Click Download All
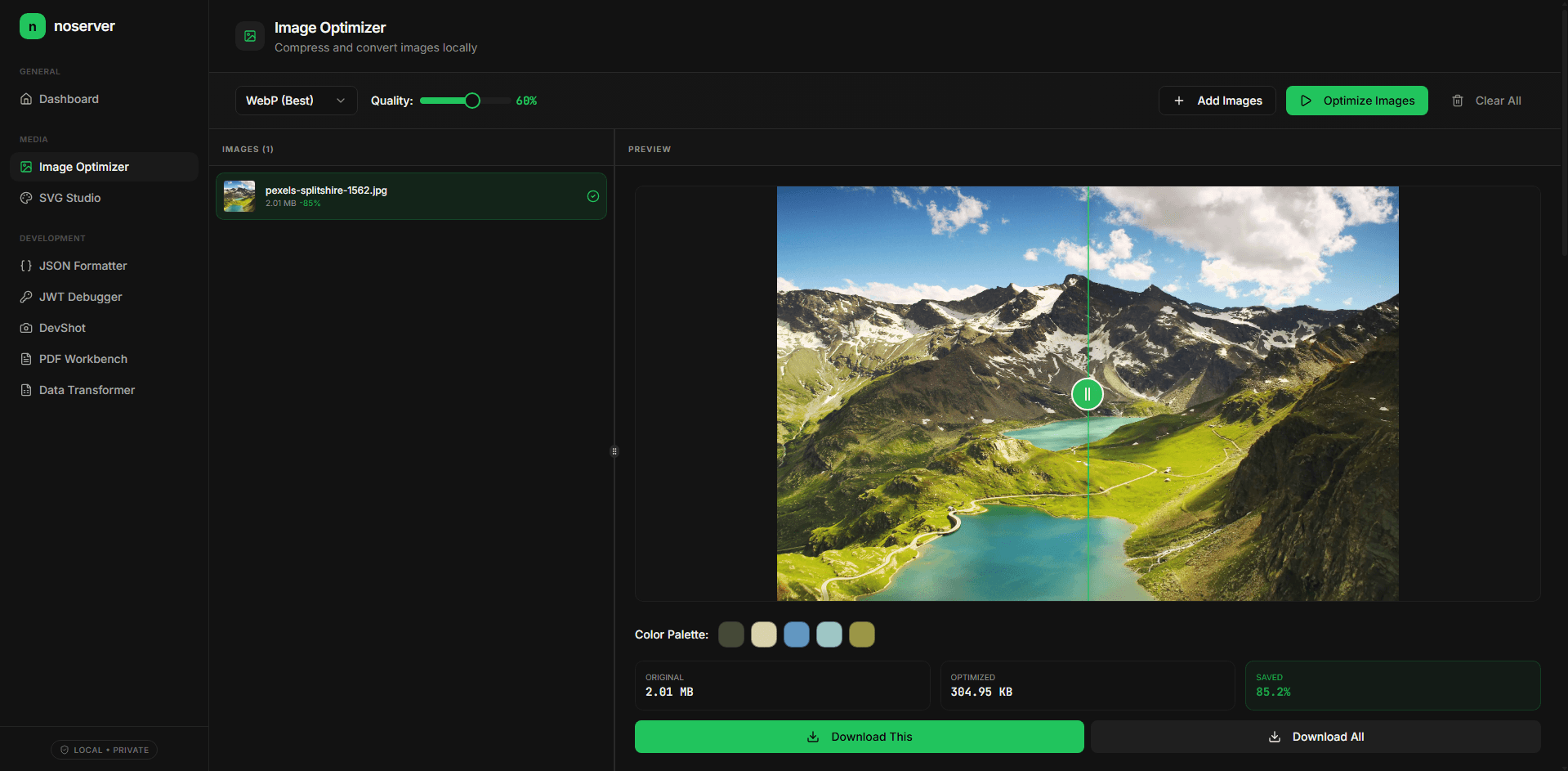Image resolution: width=1568 pixels, height=771 pixels. click(x=1316, y=736)
